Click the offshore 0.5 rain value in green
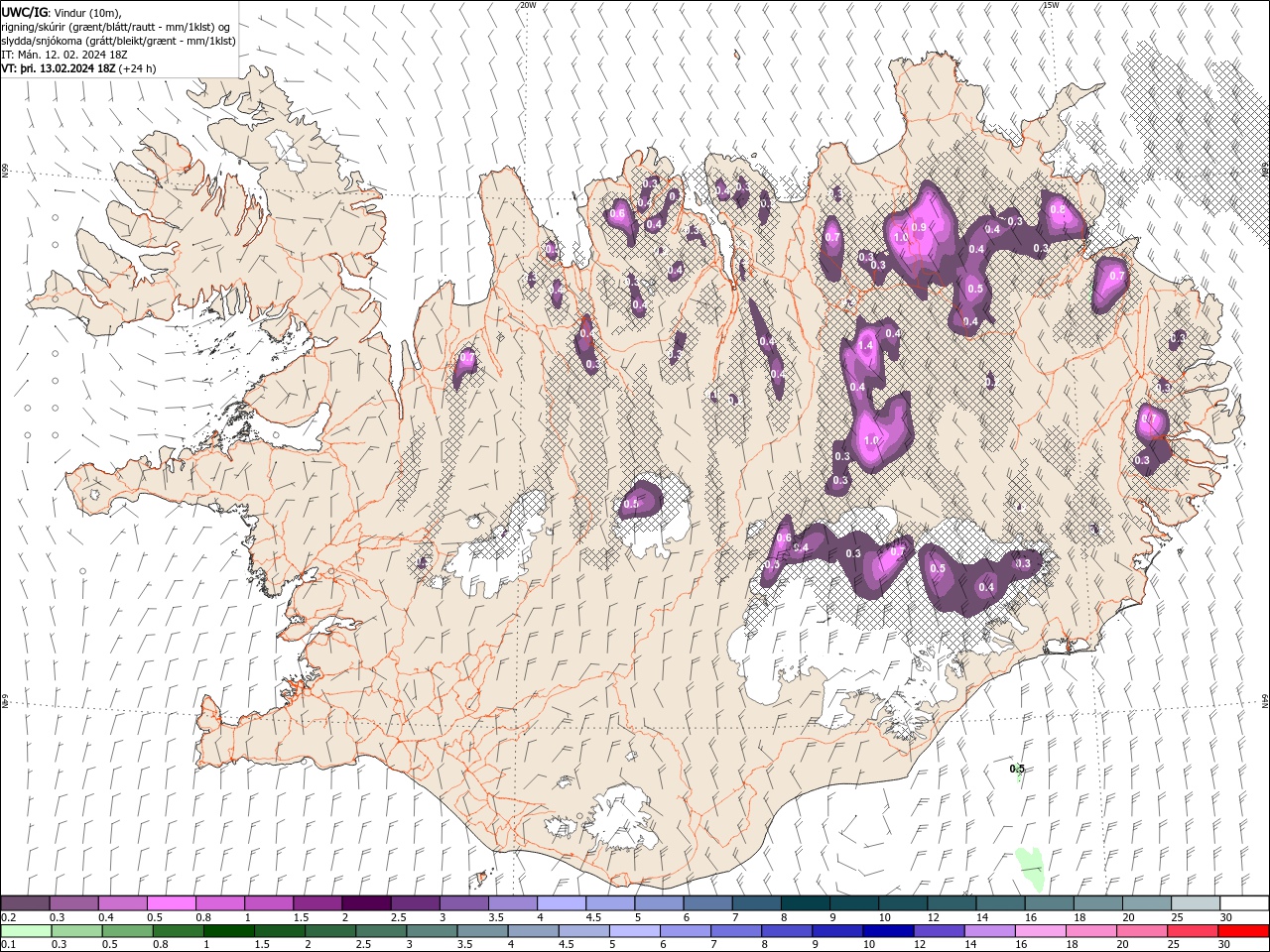This screenshot has height=952, width=1270. [1017, 769]
